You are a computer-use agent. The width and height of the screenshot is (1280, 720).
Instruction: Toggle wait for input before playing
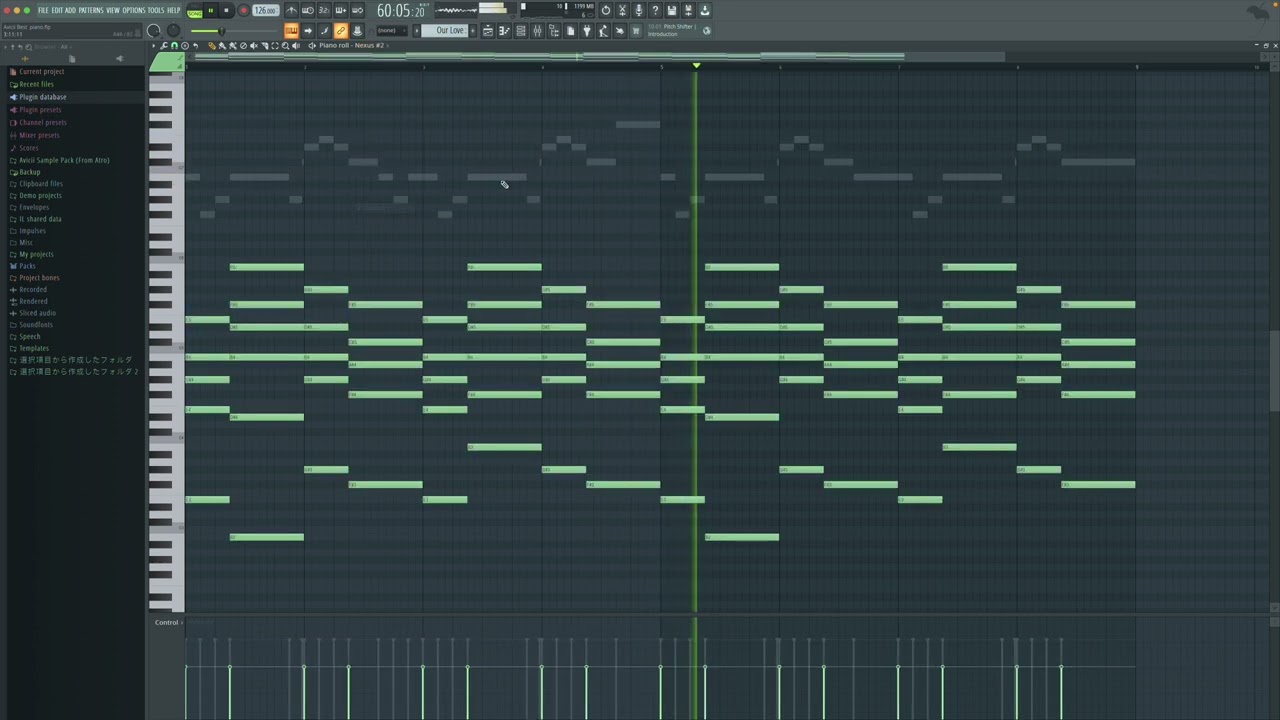click(x=308, y=10)
